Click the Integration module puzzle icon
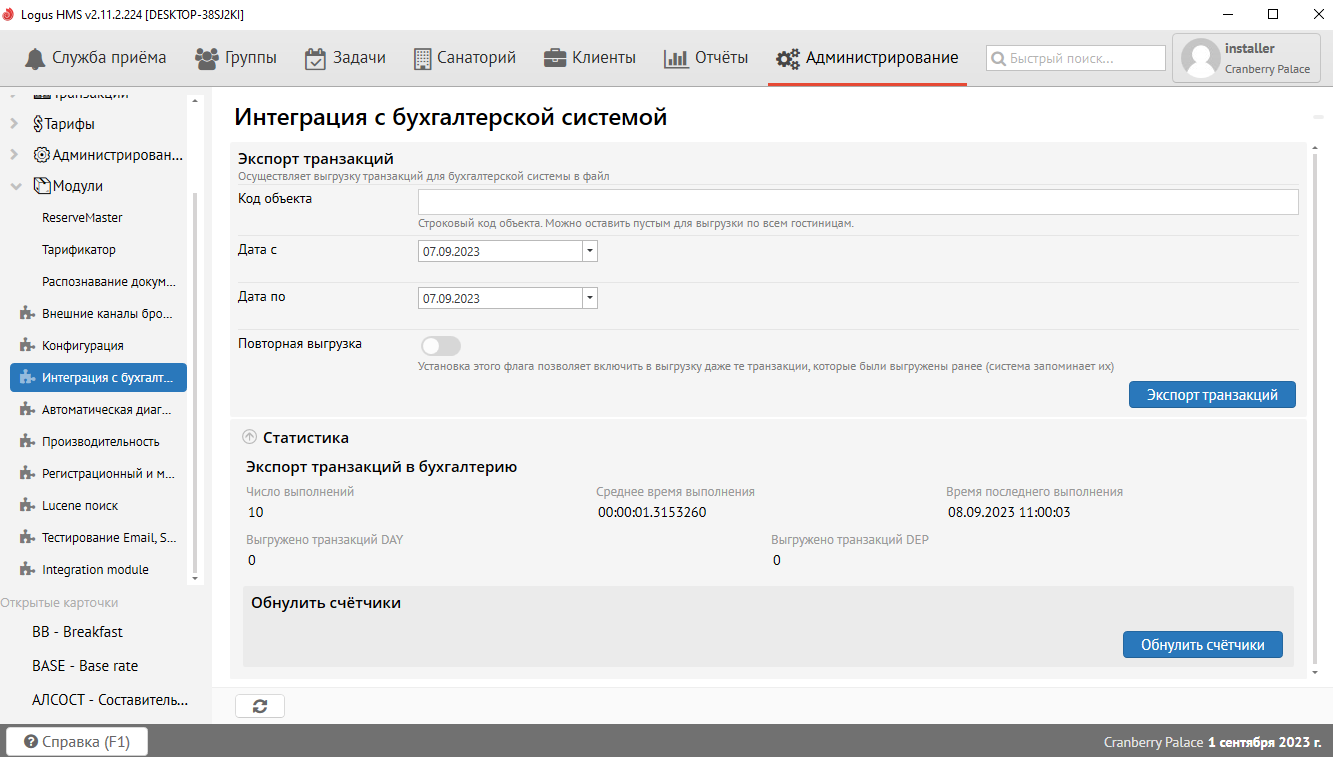The image size is (1333, 757). coord(27,570)
